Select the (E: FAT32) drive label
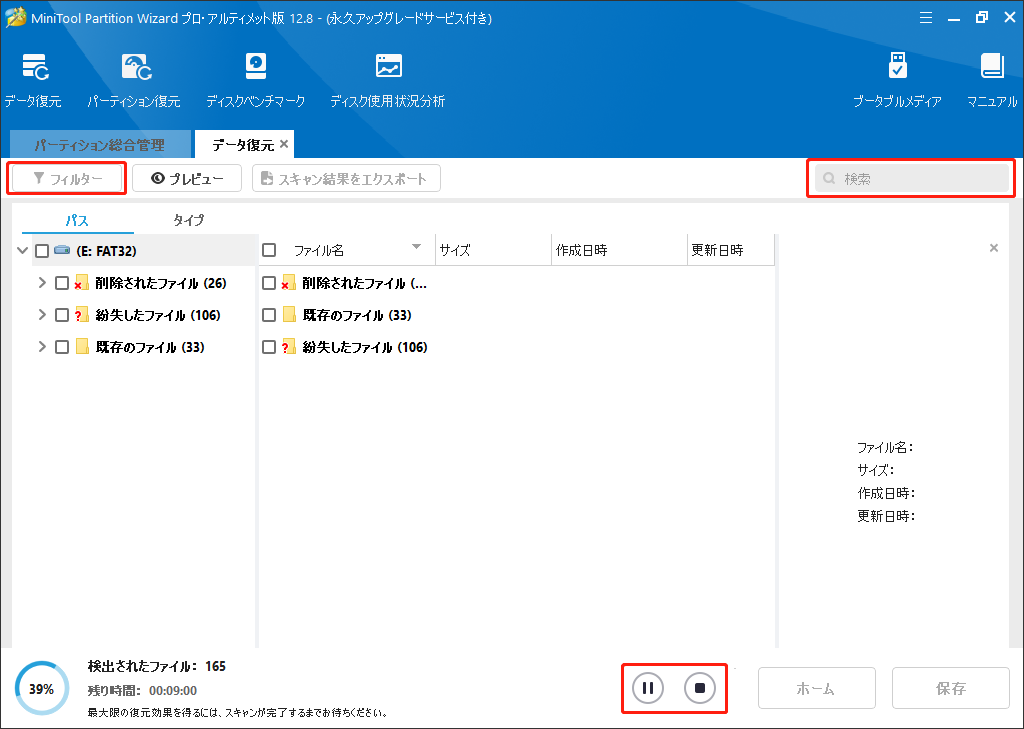The height and width of the screenshot is (729, 1024). pos(106,251)
